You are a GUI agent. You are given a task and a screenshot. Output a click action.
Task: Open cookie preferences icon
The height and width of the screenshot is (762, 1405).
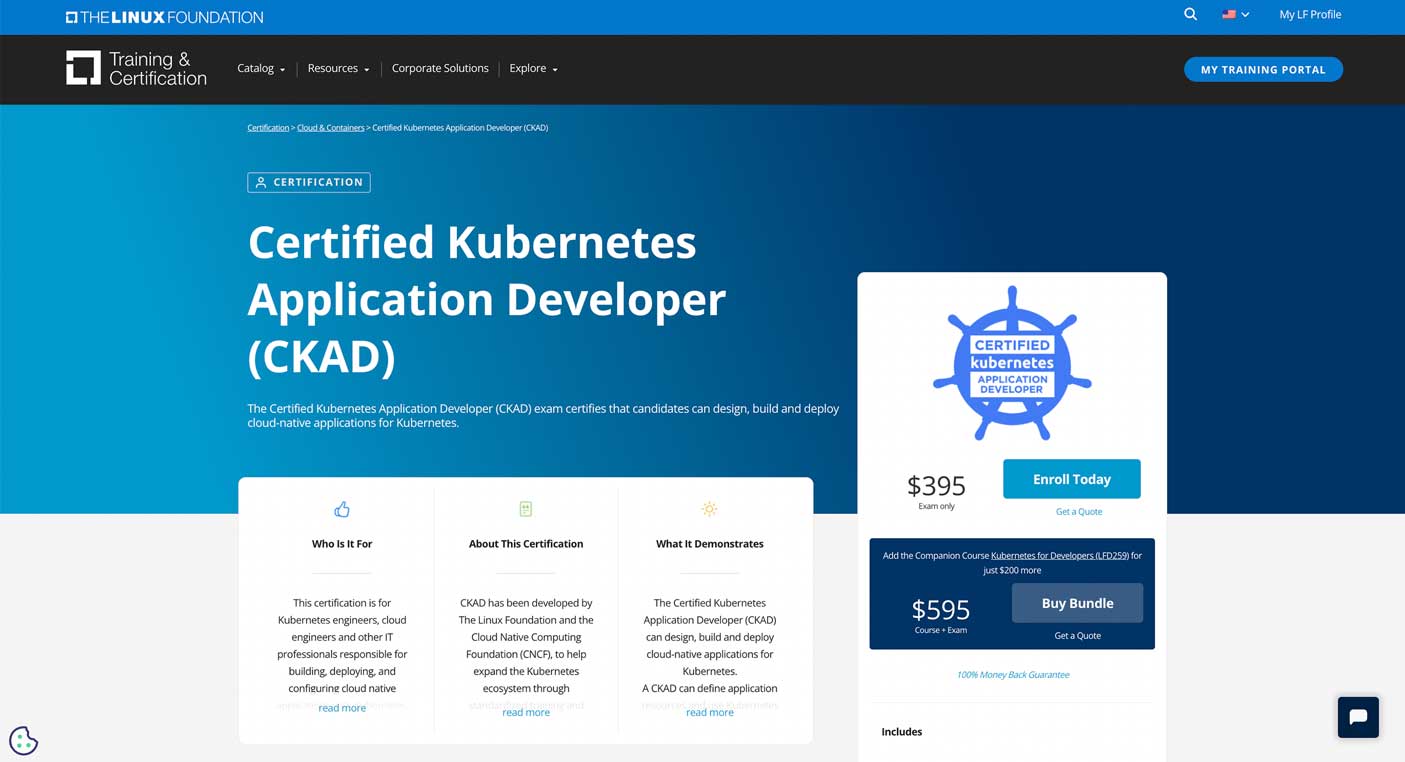(23, 741)
